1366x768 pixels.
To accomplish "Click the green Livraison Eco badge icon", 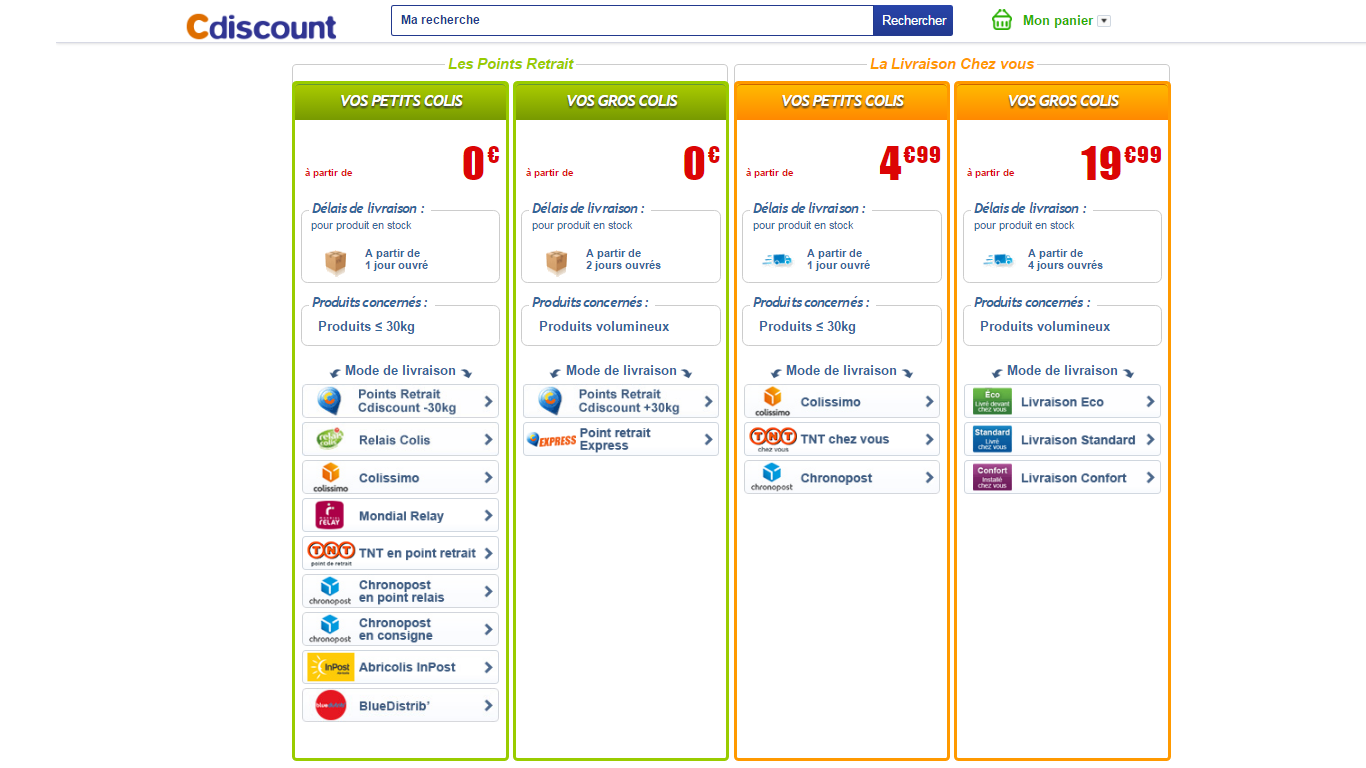I will [x=992, y=401].
